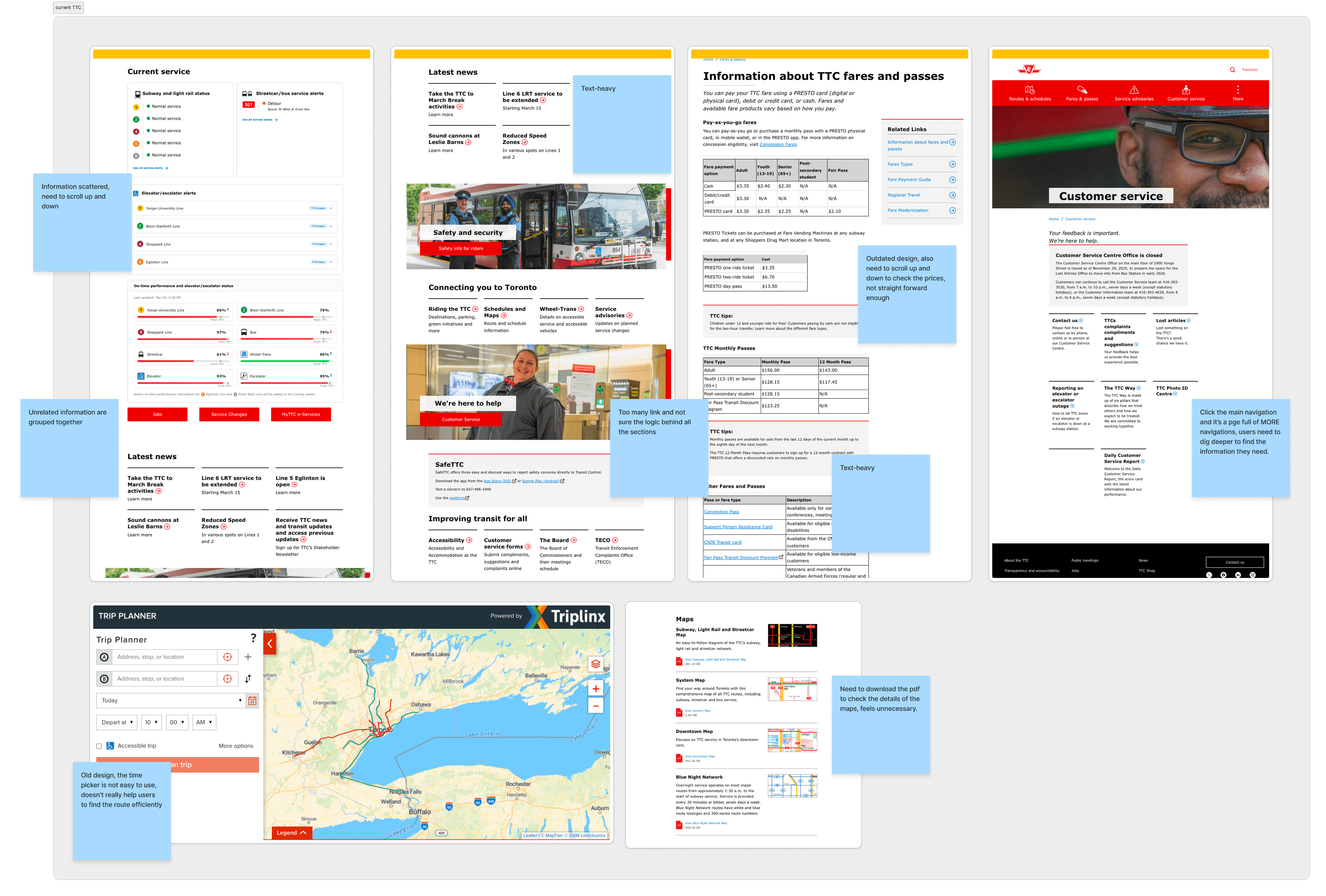The width and height of the screenshot is (1326, 896).
Task: Open the Depart at dropdown
Action: (x=117, y=722)
